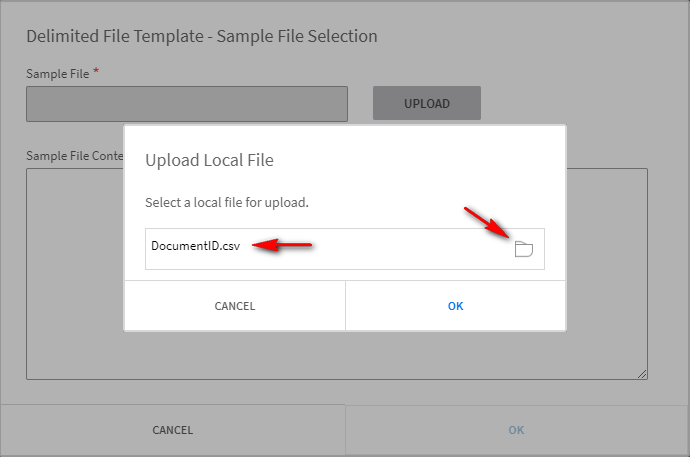Select the DocumentID.csv file name text
The height and width of the screenshot is (457, 690).
[x=196, y=245]
